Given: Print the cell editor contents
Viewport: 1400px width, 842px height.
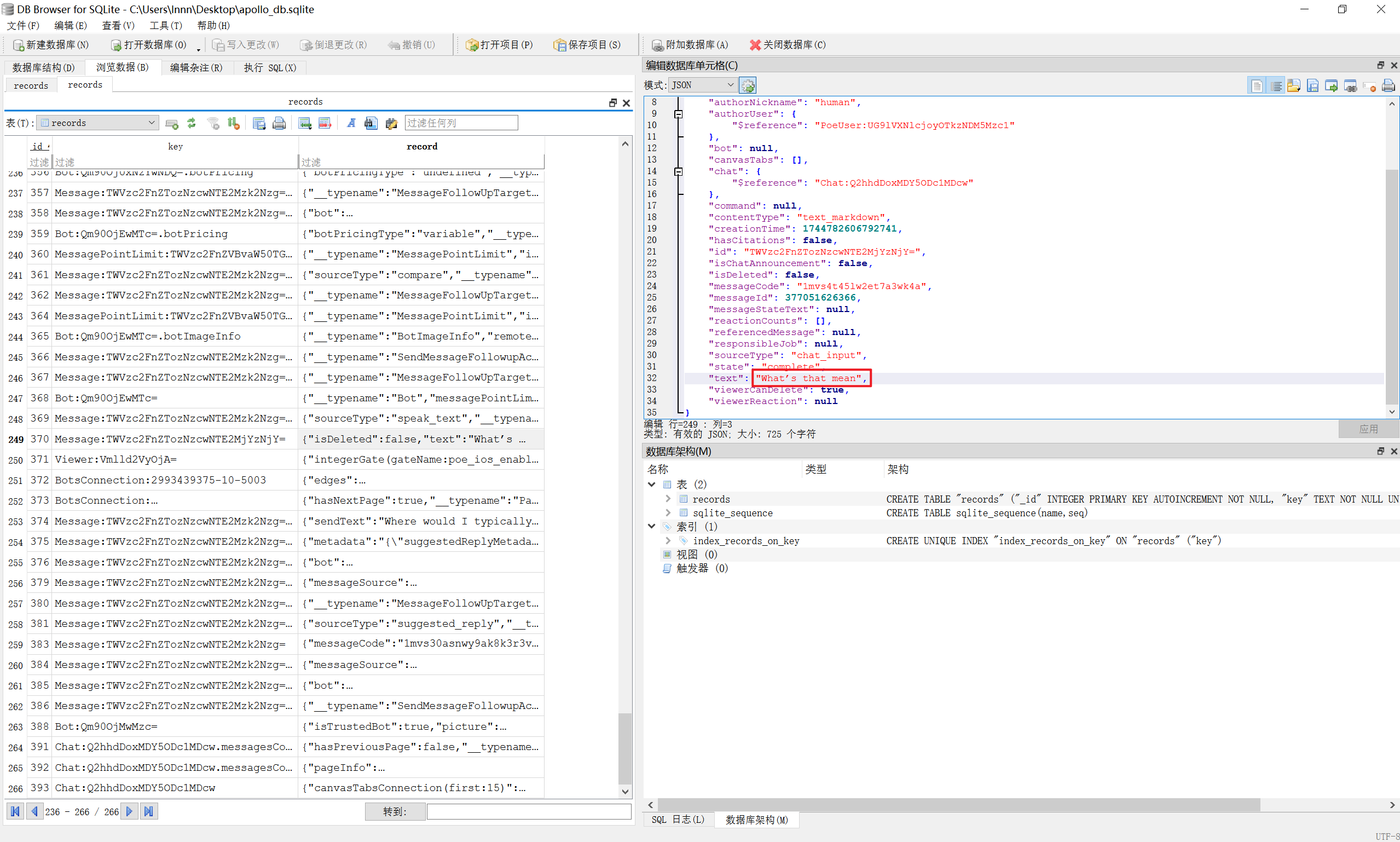Looking at the screenshot, I should pos(1387,85).
